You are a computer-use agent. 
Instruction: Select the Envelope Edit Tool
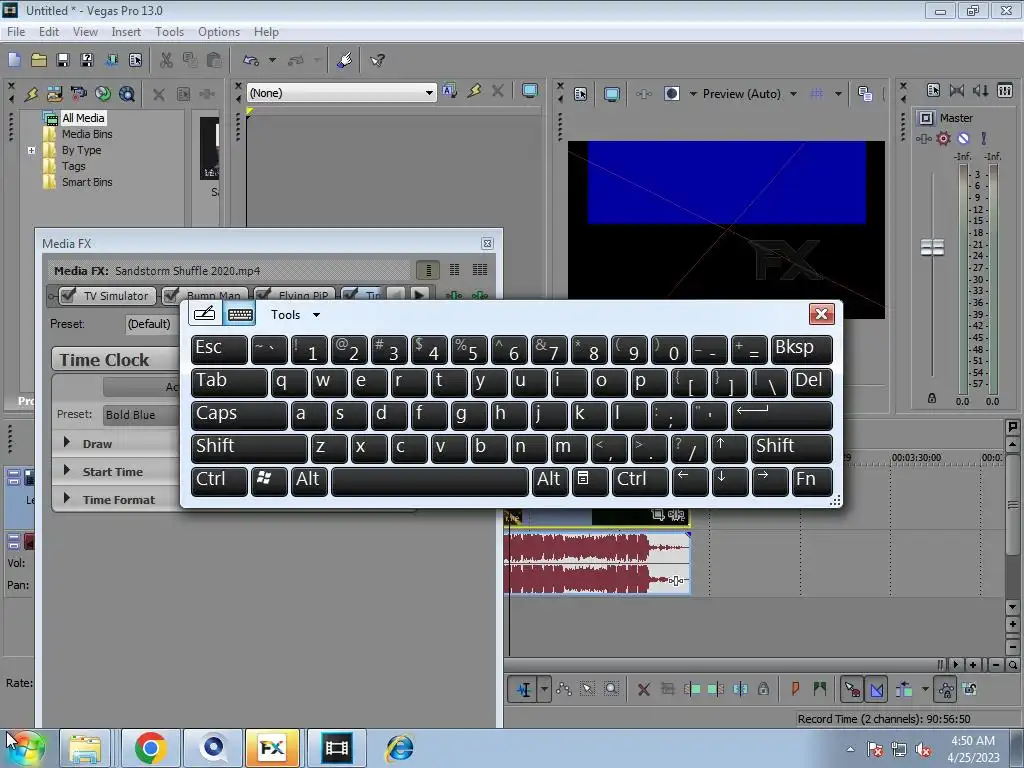pos(564,689)
